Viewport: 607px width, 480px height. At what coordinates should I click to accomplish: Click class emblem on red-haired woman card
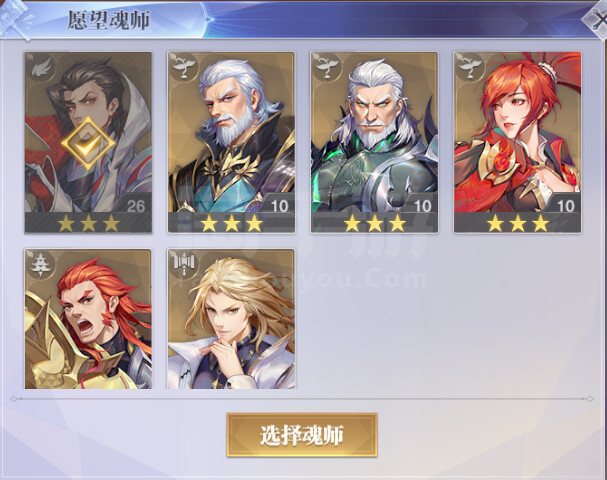[x=471, y=67]
